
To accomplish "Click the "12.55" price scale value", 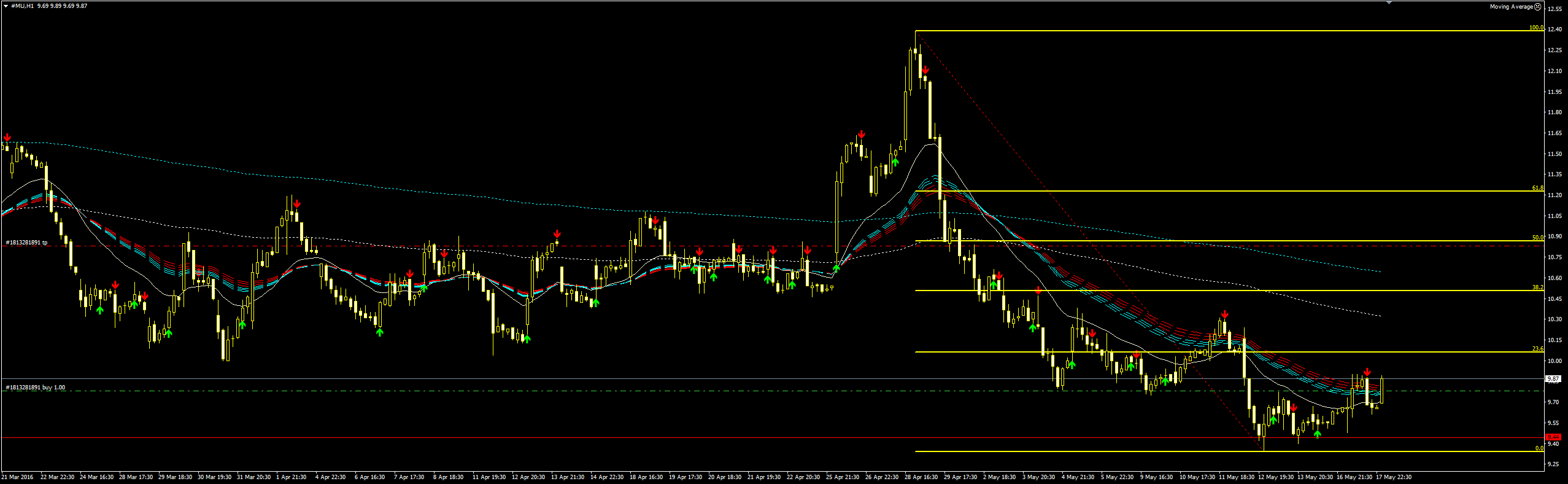I will click(1554, 9).
